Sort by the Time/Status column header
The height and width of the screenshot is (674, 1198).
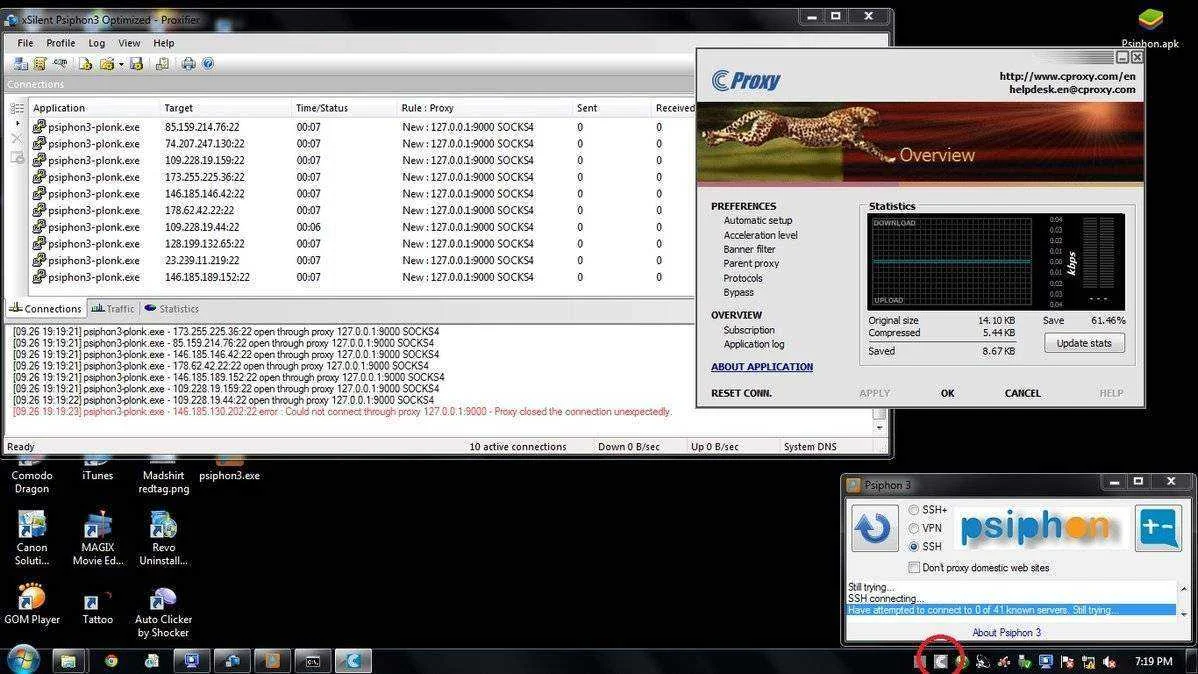[x=344, y=109]
